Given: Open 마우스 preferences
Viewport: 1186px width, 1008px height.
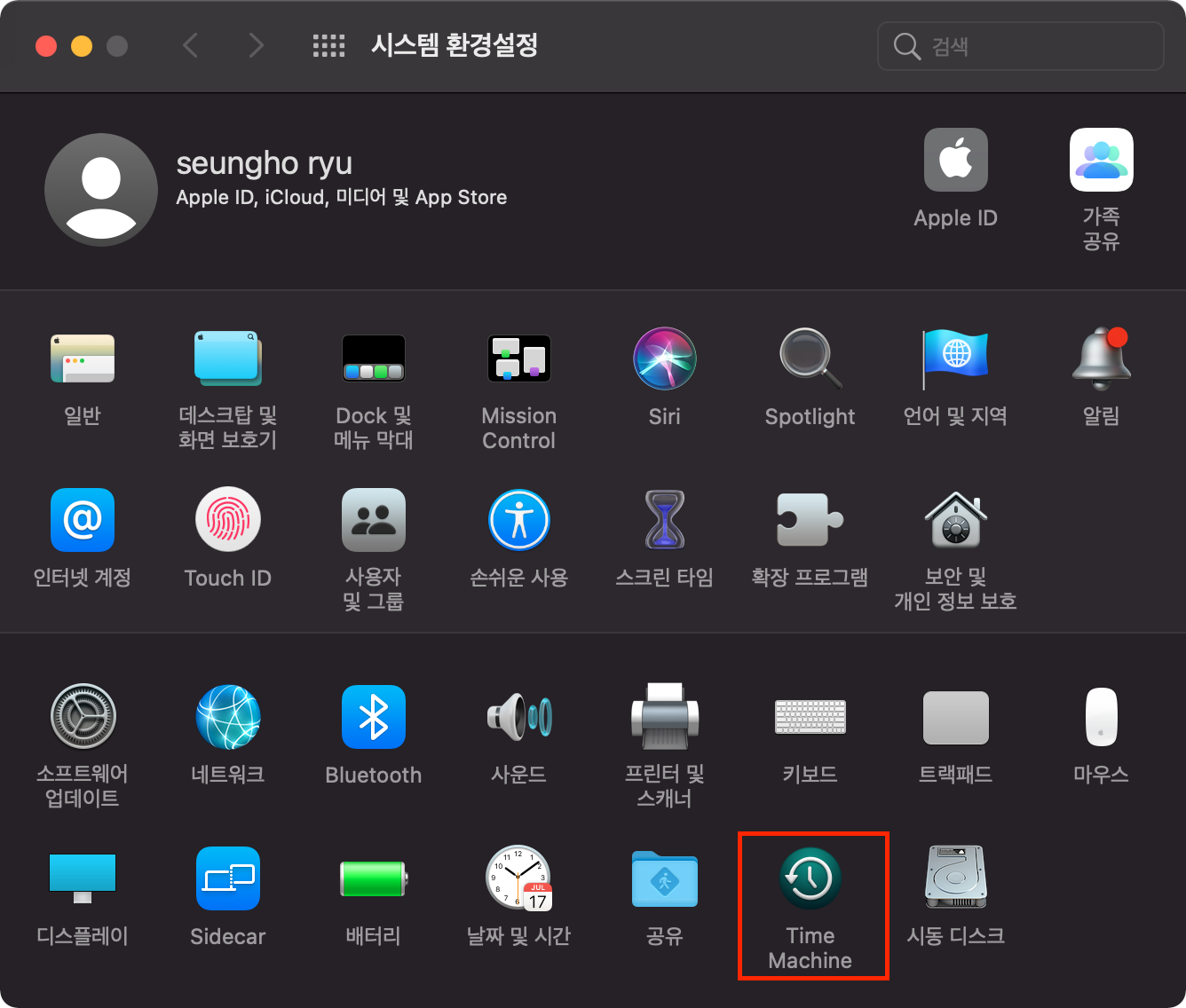Looking at the screenshot, I should [x=1102, y=717].
